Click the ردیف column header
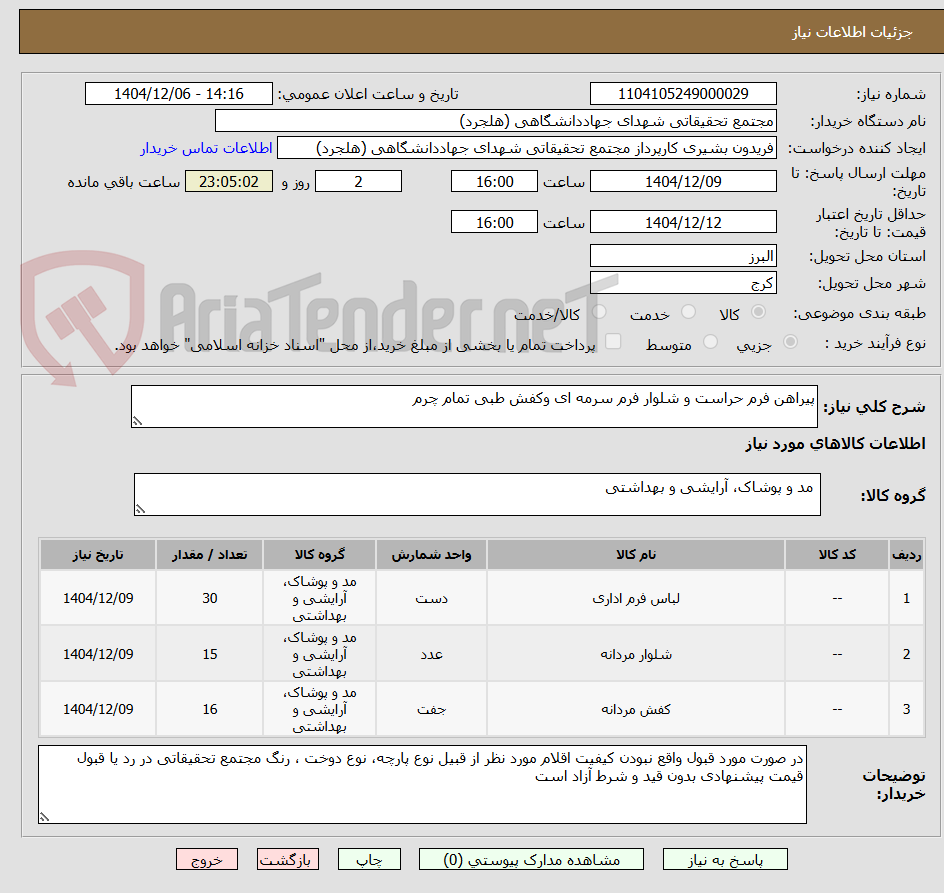944x893 pixels. point(907,555)
